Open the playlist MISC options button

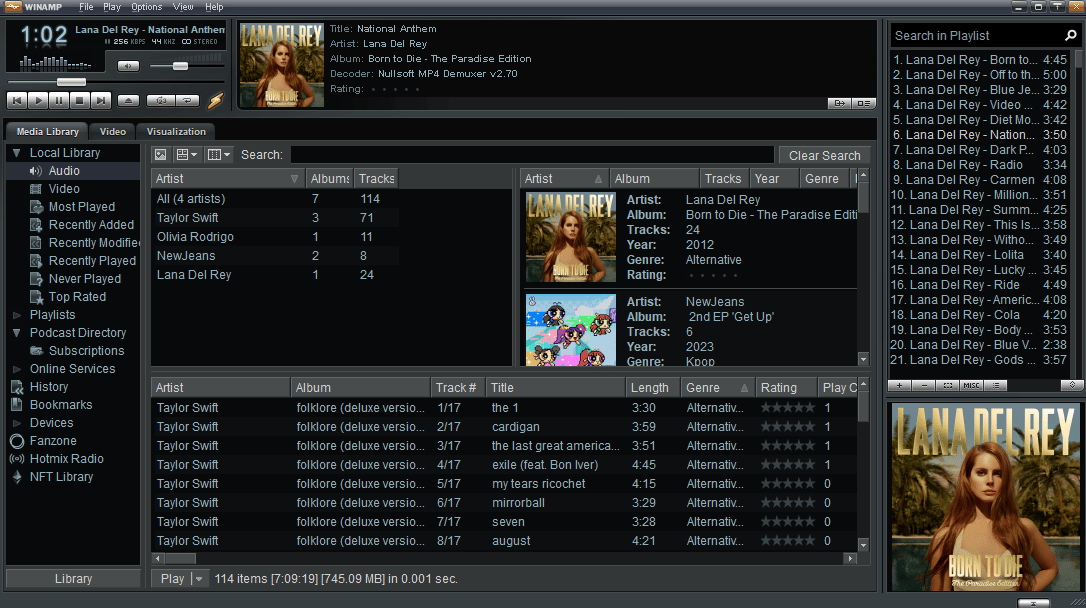coord(972,386)
